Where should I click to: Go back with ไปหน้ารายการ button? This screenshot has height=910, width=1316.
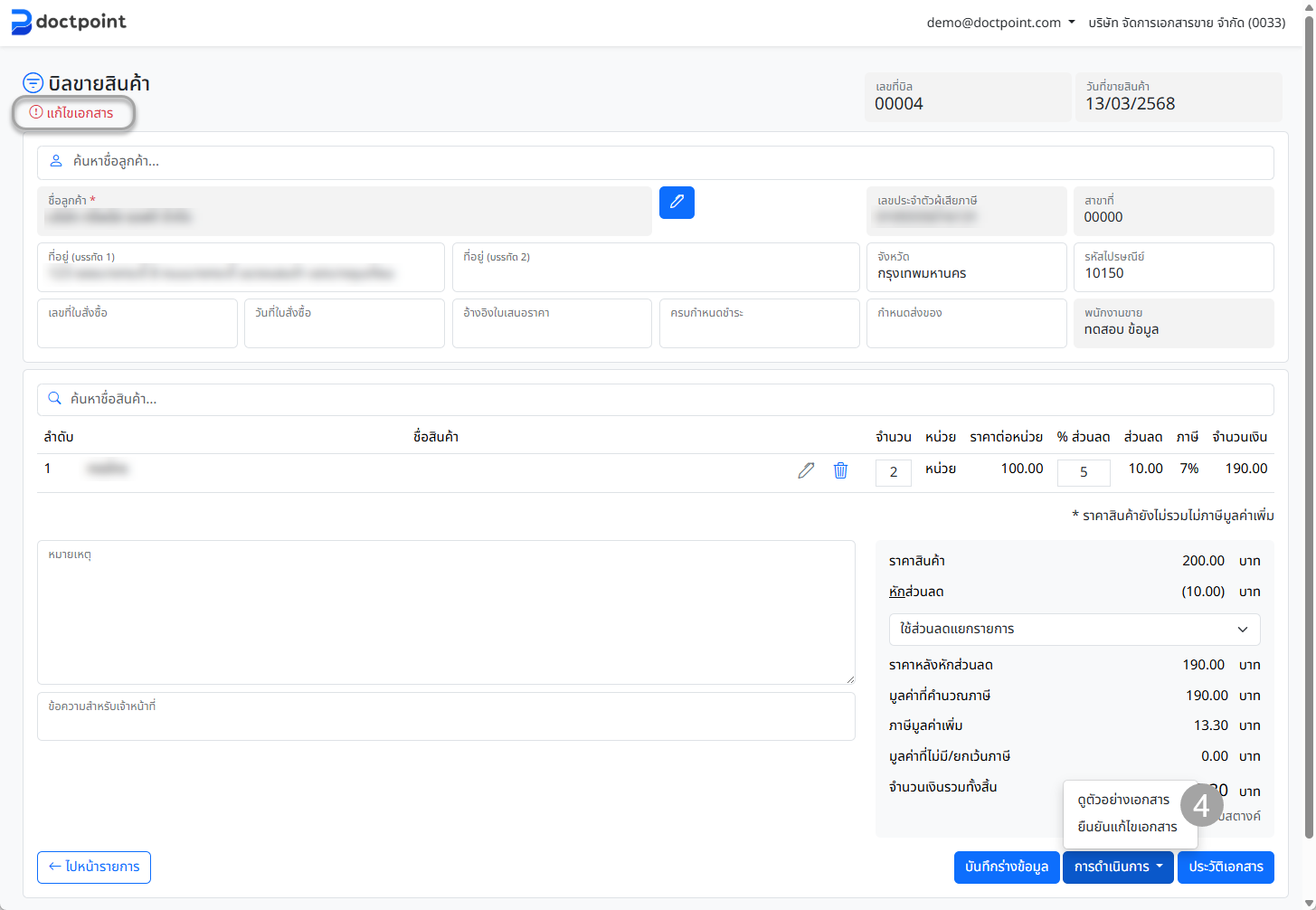94,867
